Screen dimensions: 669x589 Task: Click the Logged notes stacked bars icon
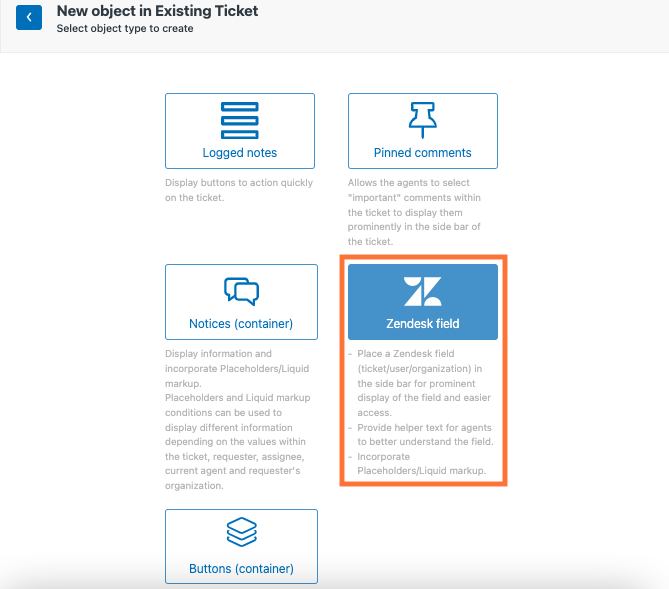tap(240, 120)
